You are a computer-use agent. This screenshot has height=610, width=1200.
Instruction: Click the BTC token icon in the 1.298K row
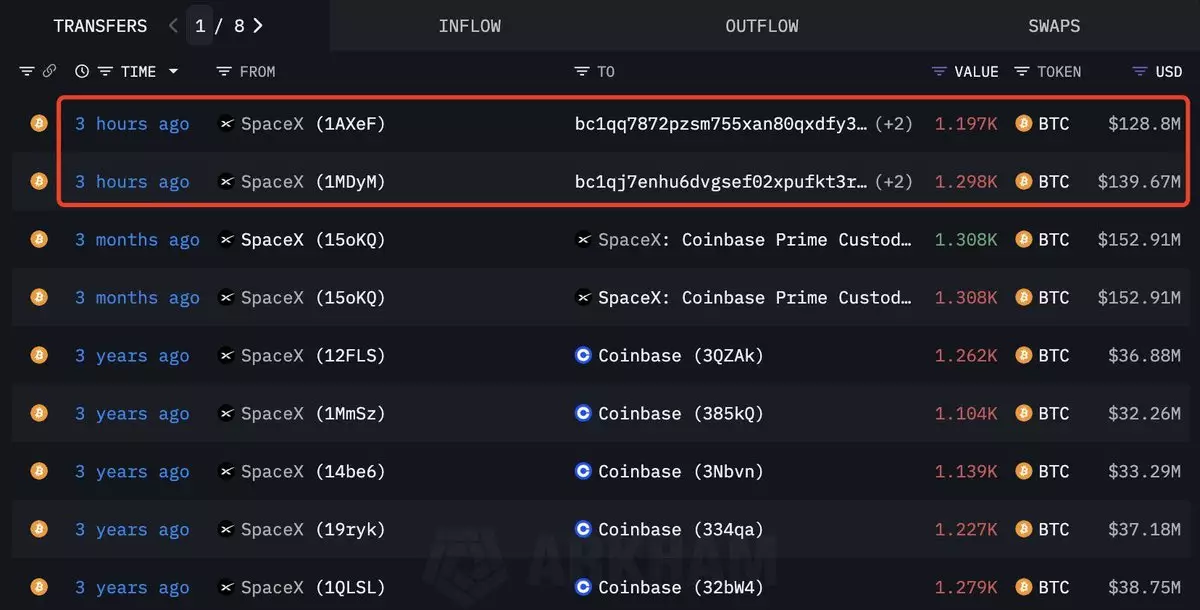click(x=1023, y=182)
